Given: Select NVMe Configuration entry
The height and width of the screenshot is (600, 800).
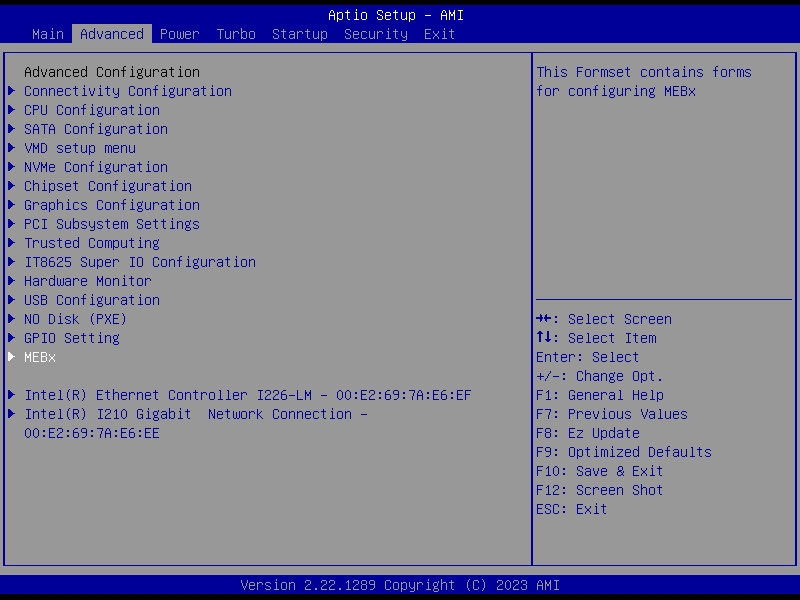Looking at the screenshot, I should pyautogui.click(x=96, y=167).
